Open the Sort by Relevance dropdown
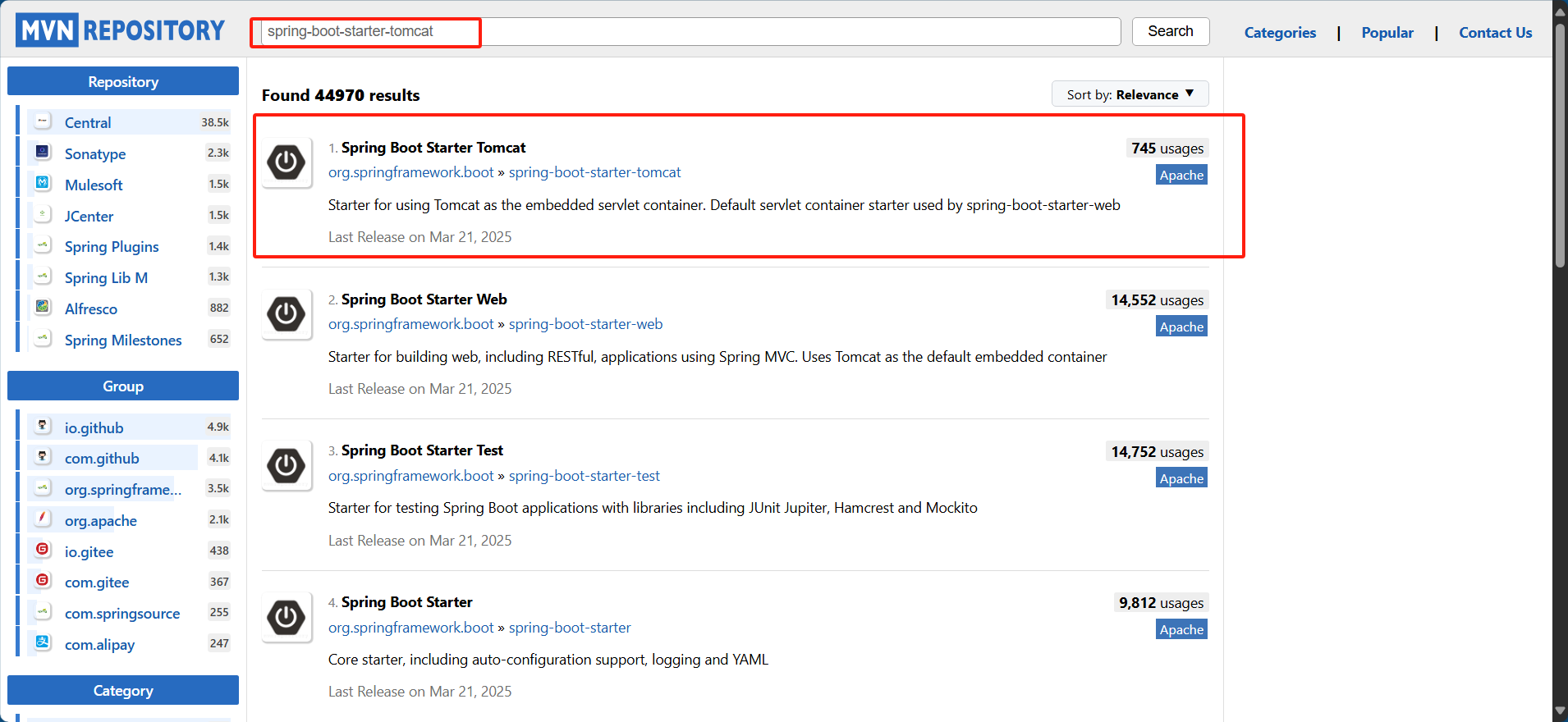1568x722 pixels. pos(1130,94)
